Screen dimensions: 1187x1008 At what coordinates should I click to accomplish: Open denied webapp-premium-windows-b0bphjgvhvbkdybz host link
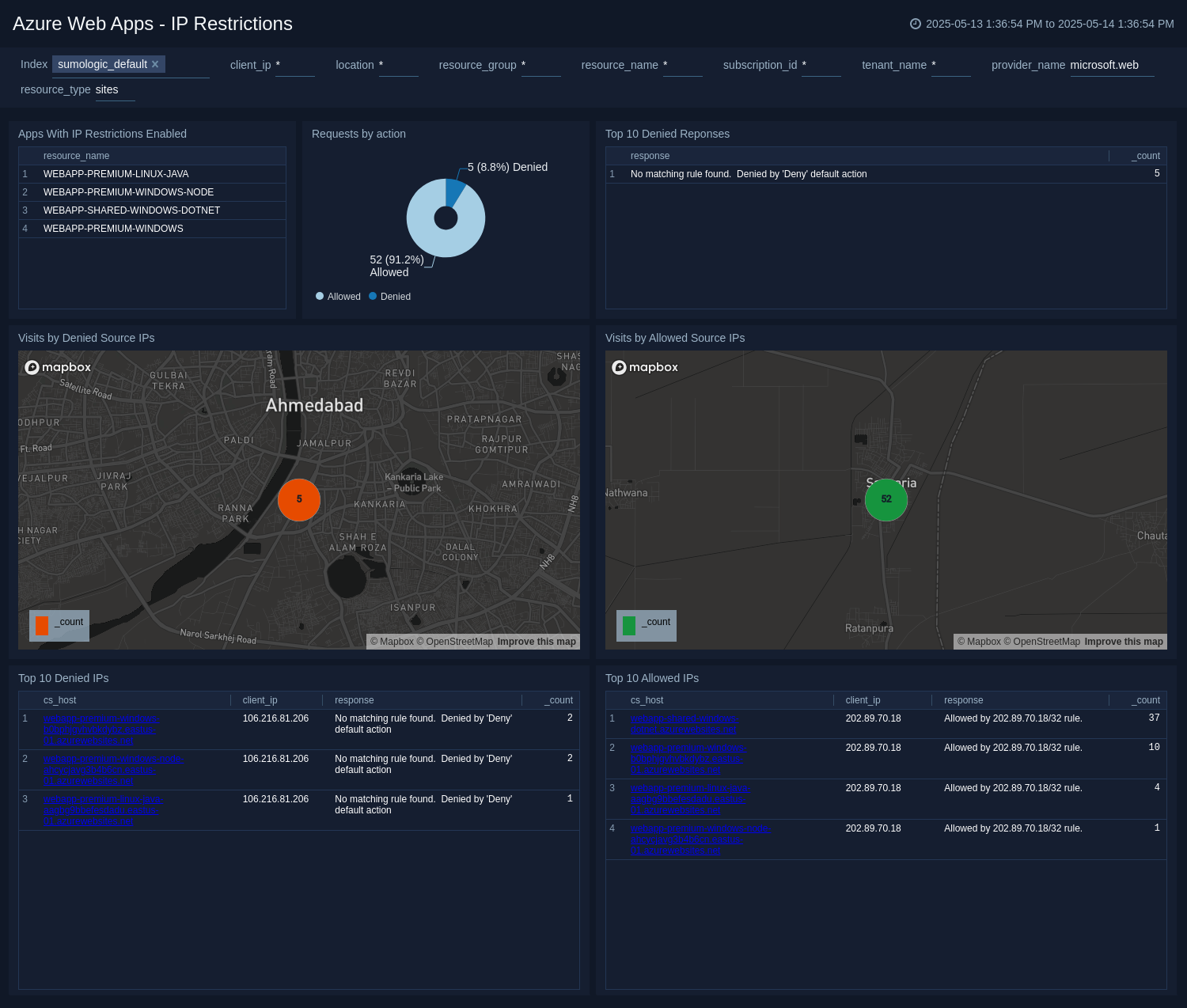pyautogui.click(x=101, y=729)
